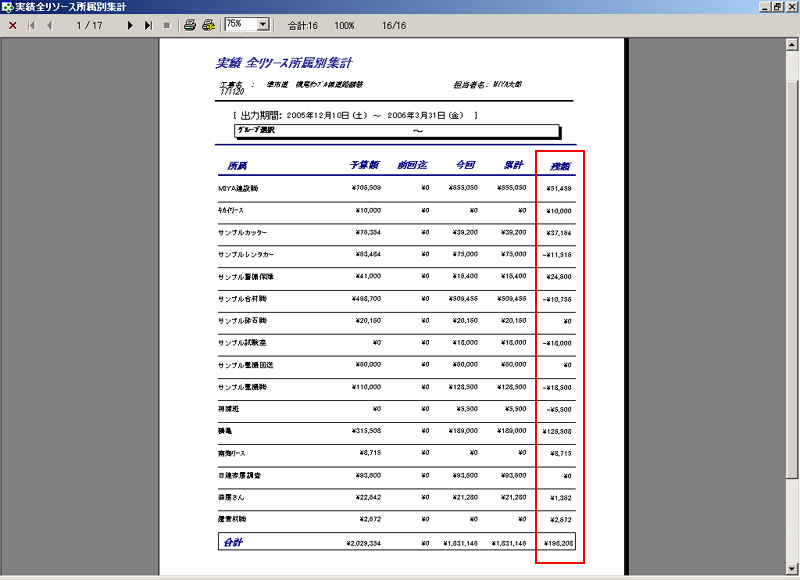Open the 75% zoom dropdown arrow
The height and width of the screenshot is (580, 800).
pos(263,24)
